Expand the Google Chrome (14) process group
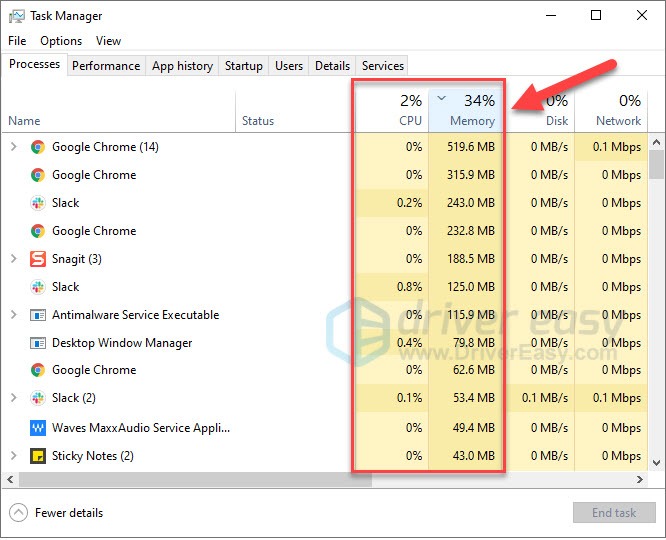 coord(13,147)
